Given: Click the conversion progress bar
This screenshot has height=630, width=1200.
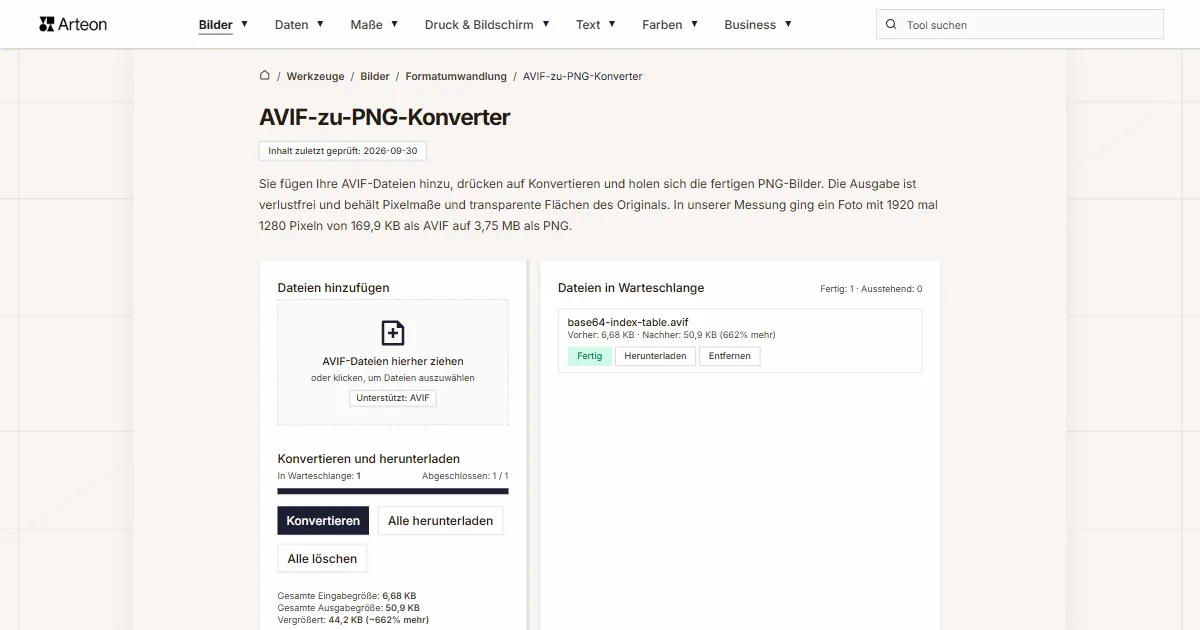Looking at the screenshot, I should [393, 491].
